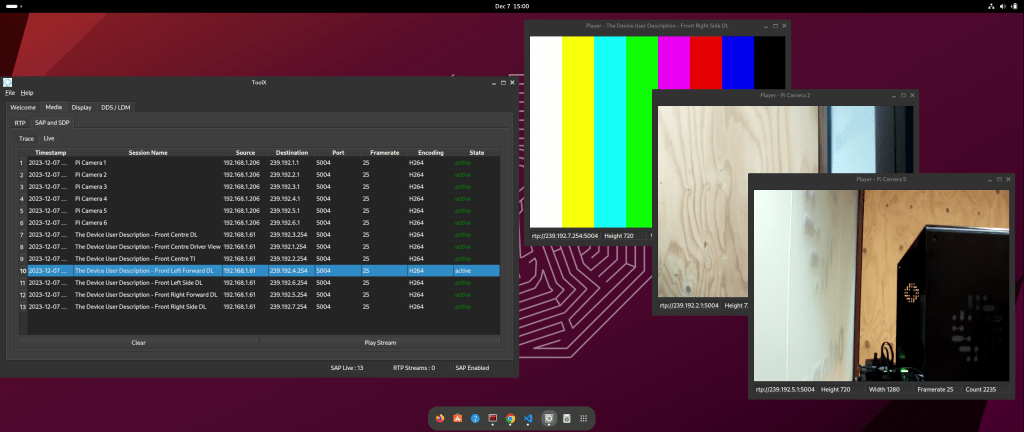Select the Front Right Side DL session in table

coord(140,307)
